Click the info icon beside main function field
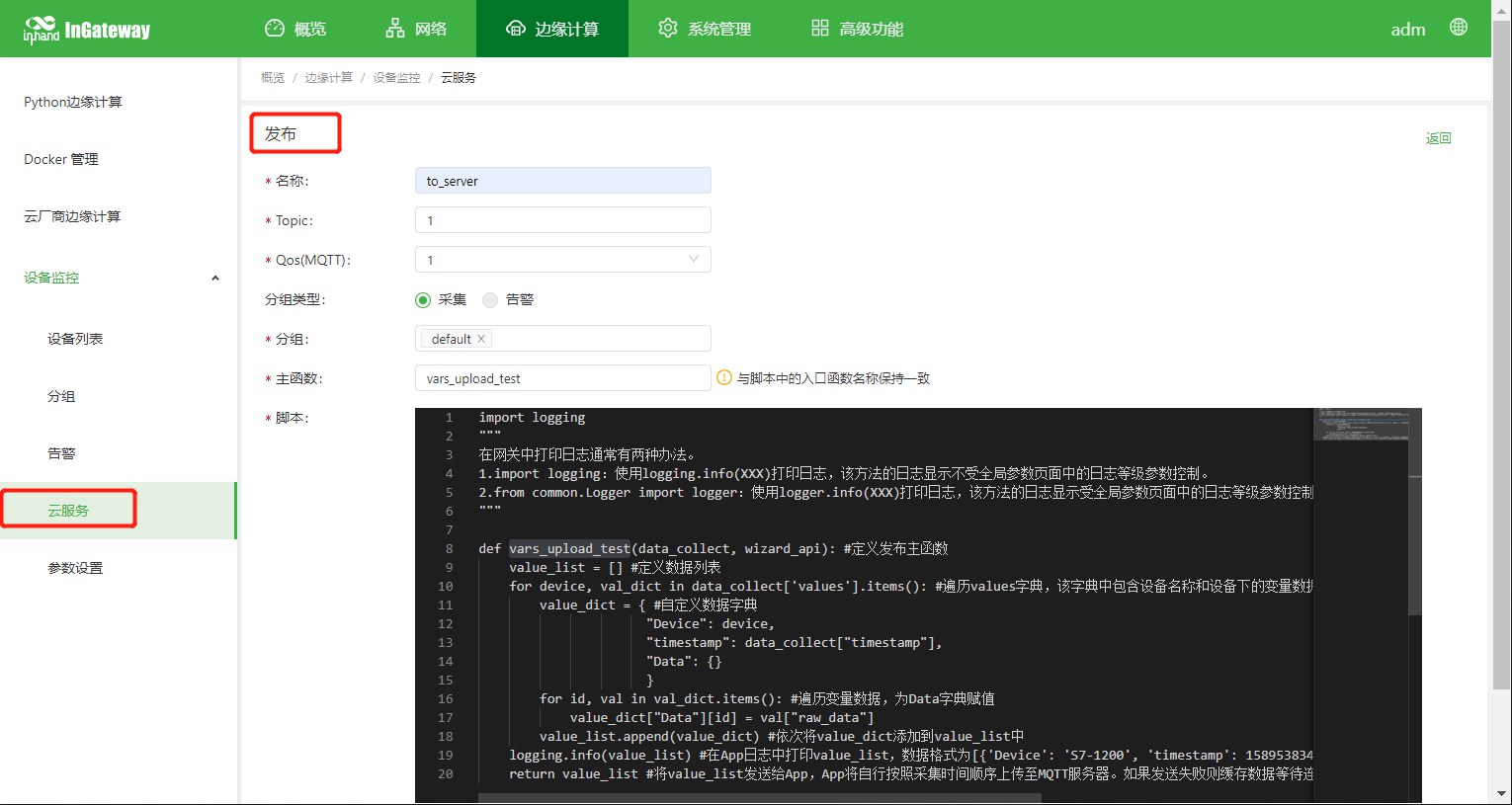Viewport: 1512px width, 805px height. pyautogui.click(x=723, y=378)
